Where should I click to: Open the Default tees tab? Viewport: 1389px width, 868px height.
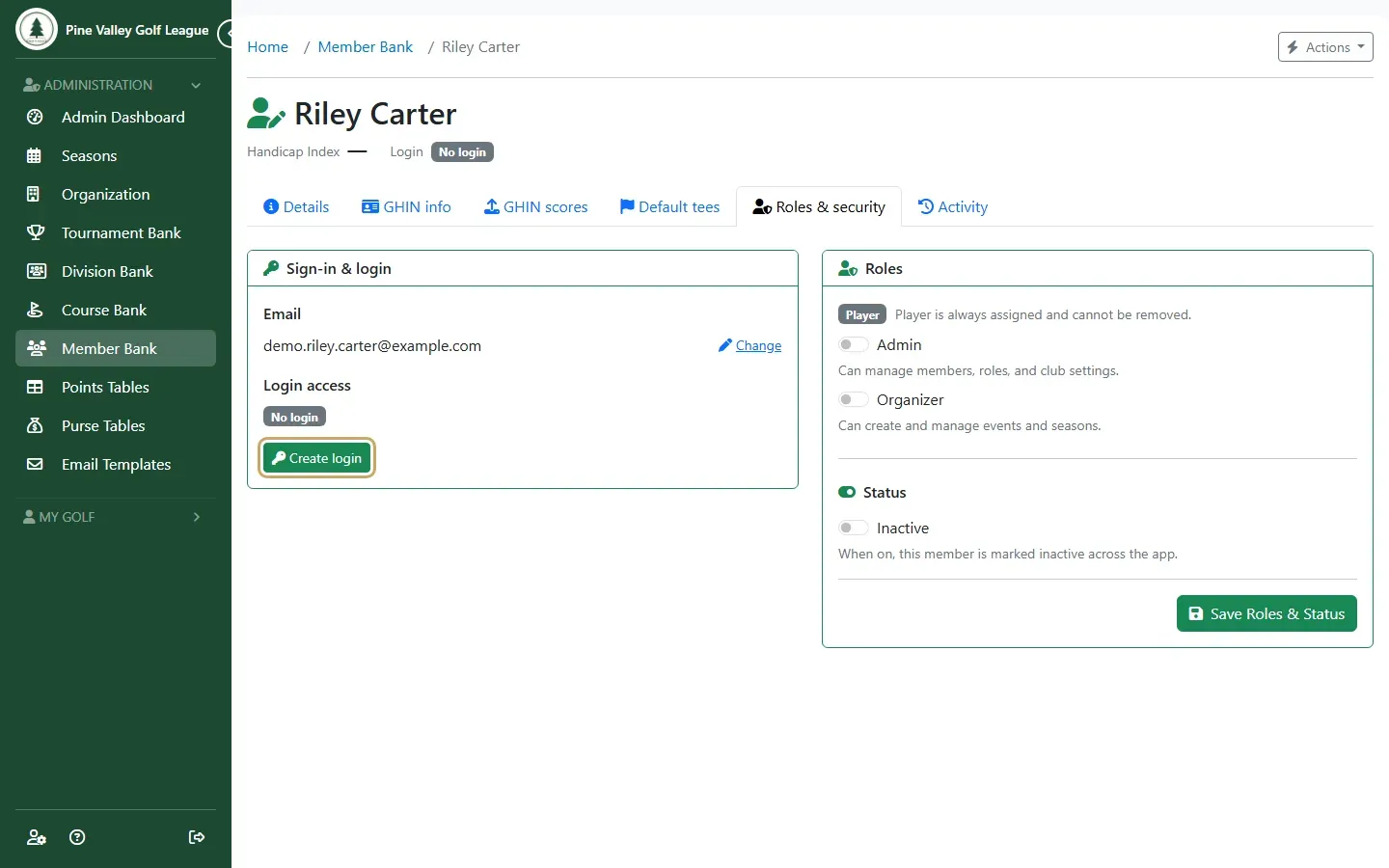click(x=669, y=206)
